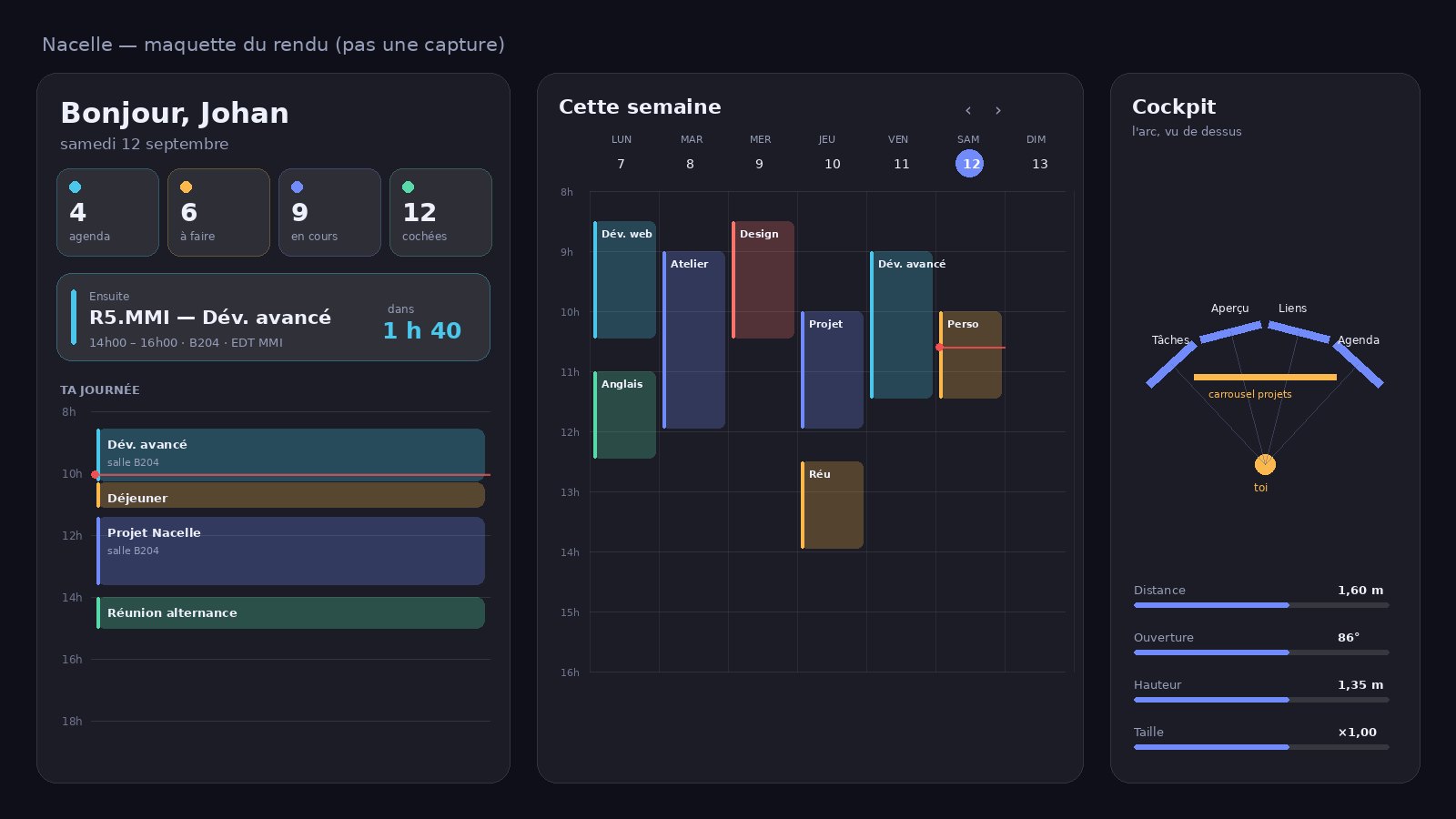Open Monday's Dév. web event
Screen dimensions: 1456x819
(x=624, y=279)
